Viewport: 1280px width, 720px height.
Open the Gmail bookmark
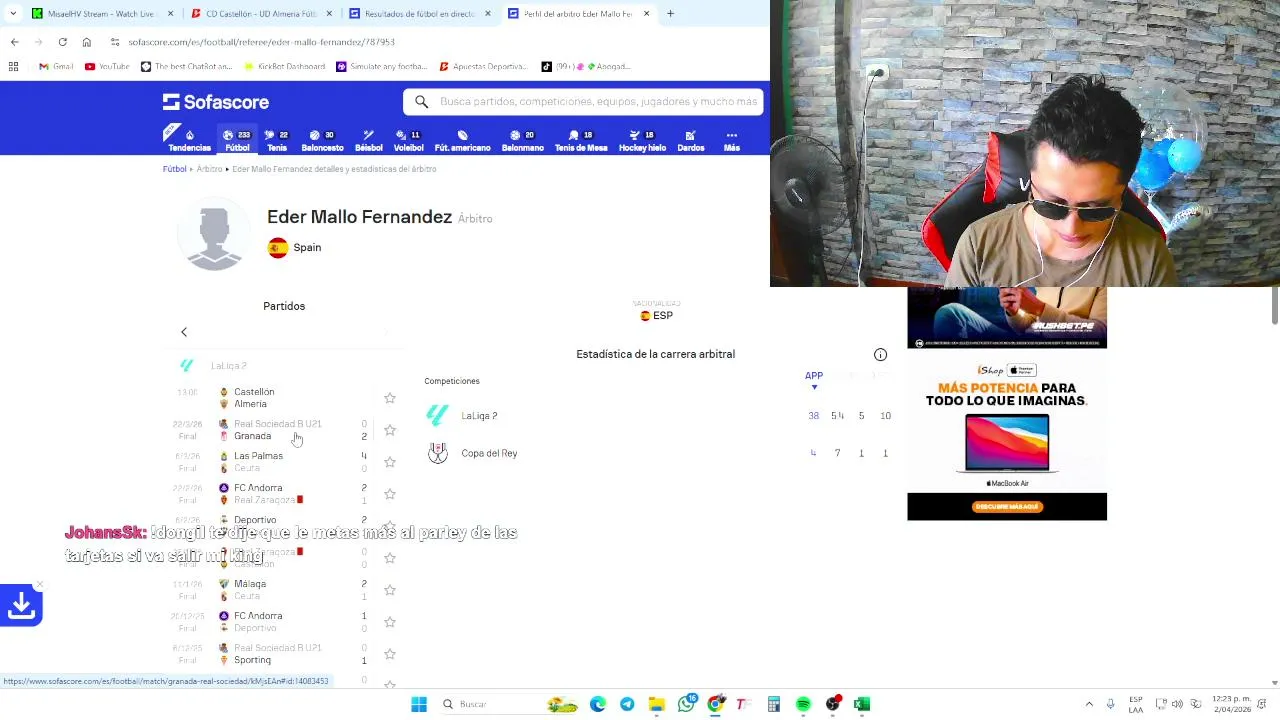[x=56, y=67]
